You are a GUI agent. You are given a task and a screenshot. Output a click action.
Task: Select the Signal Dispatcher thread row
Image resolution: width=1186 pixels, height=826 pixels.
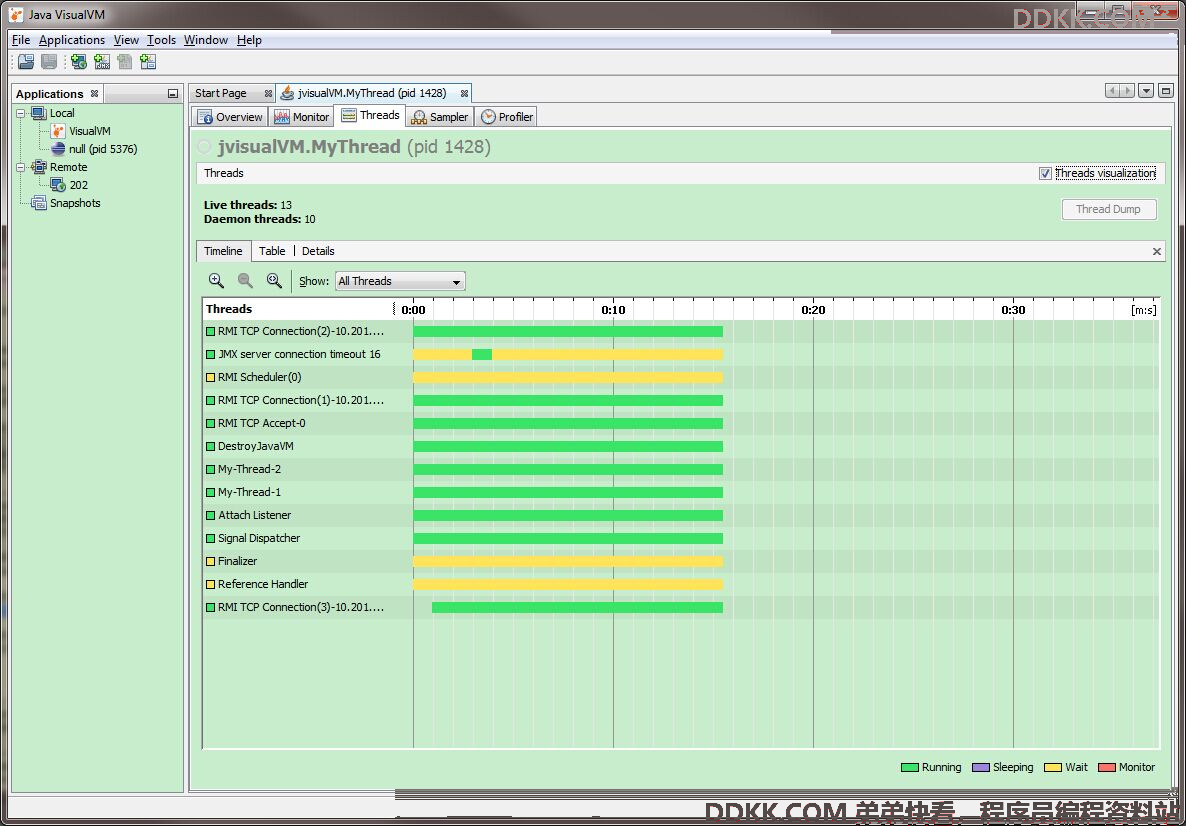pyautogui.click(x=681, y=538)
